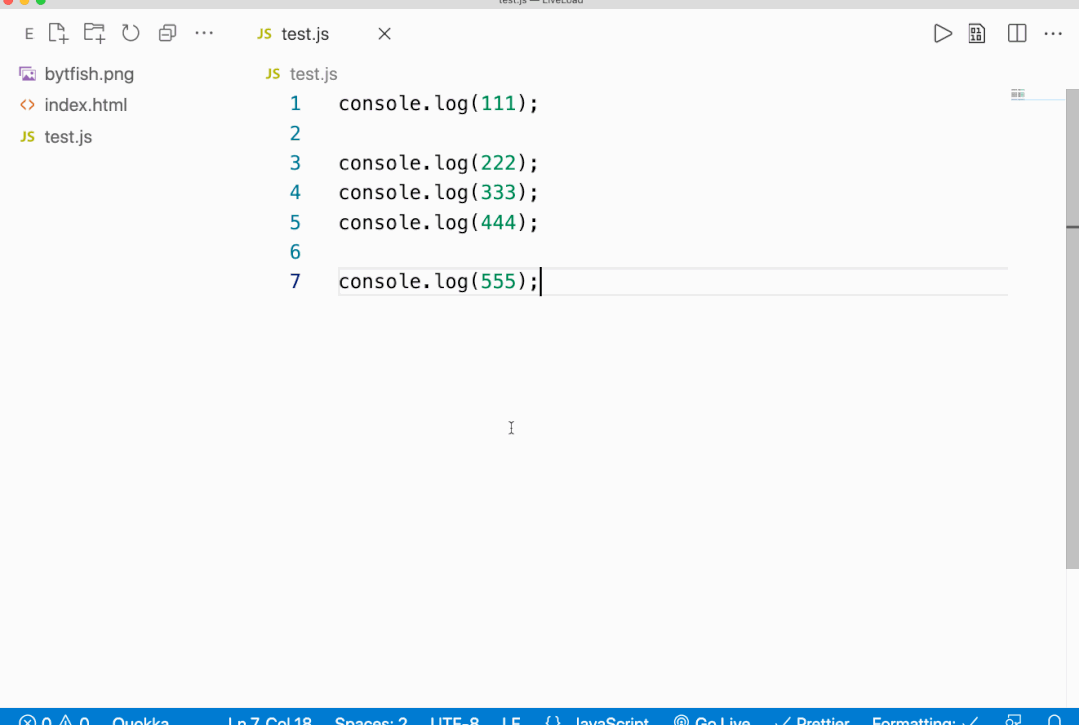
Task: Refresh the explorer file list
Action: [x=131, y=33]
